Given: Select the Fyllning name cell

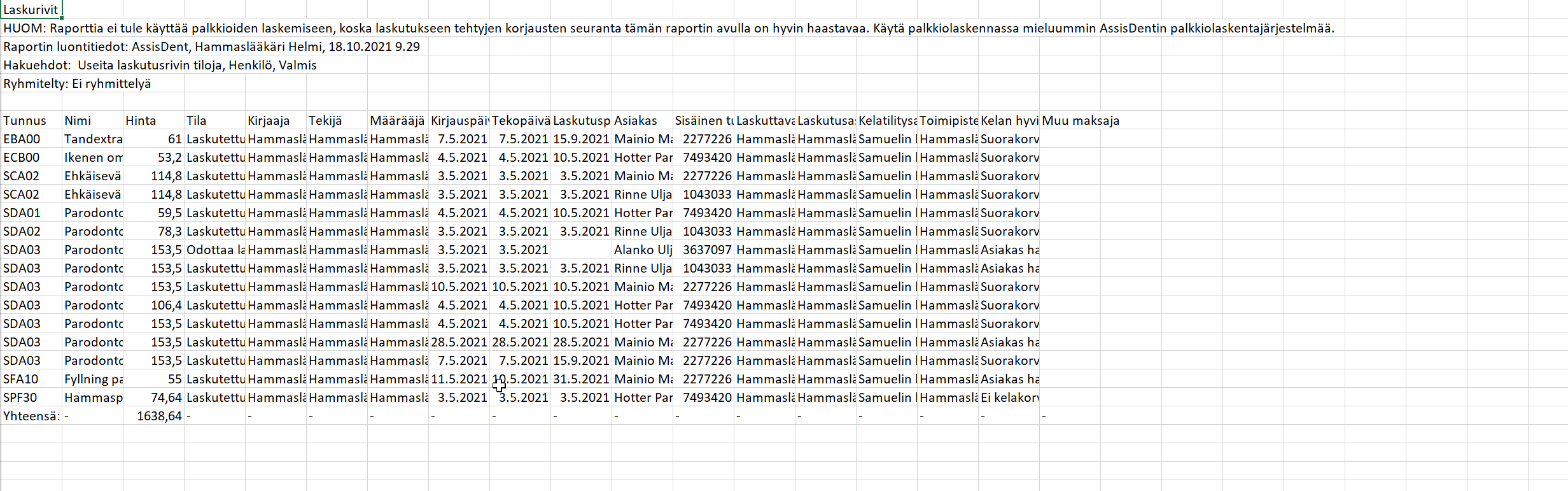Looking at the screenshot, I should (x=92, y=379).
